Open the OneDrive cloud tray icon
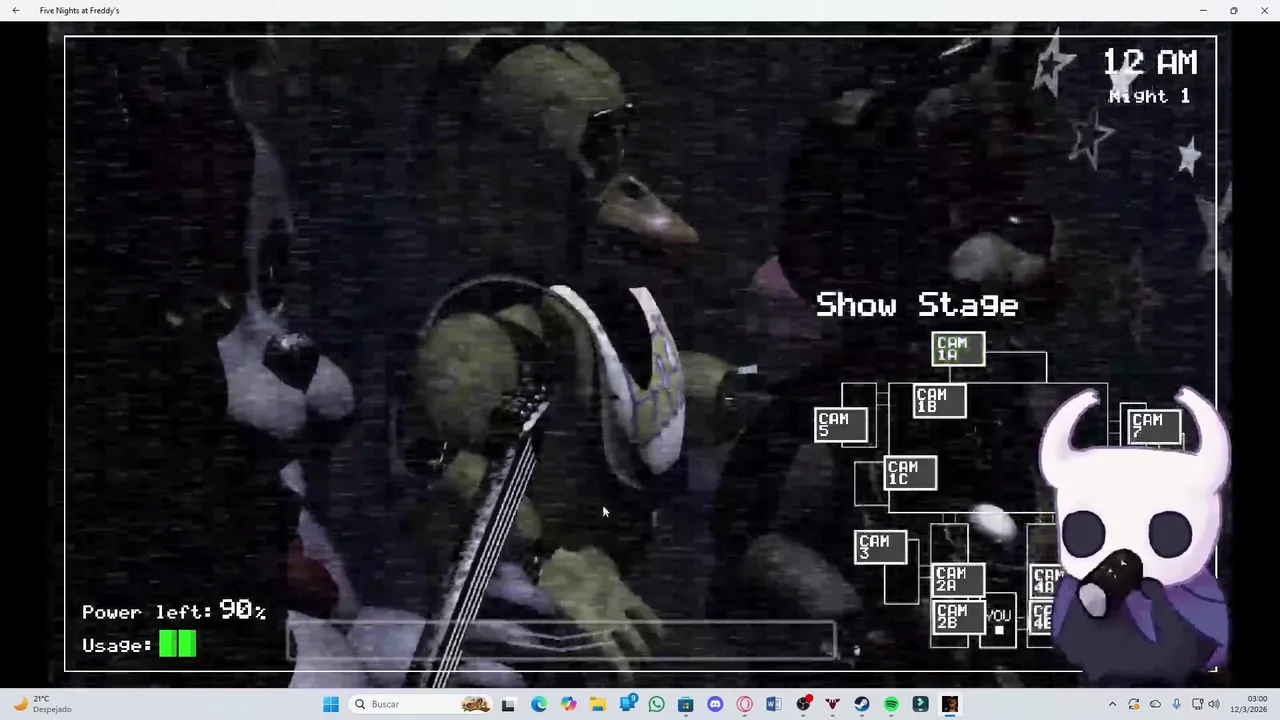The width and height of the screenshot is (1280, 720). coord(1155,704)
